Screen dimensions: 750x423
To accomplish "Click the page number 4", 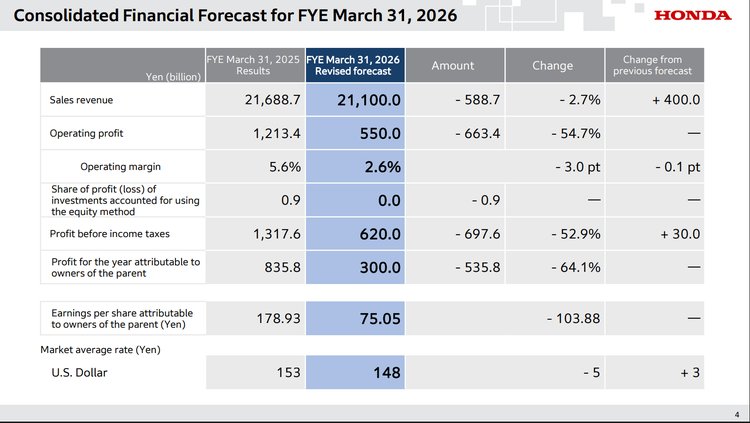I will (x=736, y=415).
